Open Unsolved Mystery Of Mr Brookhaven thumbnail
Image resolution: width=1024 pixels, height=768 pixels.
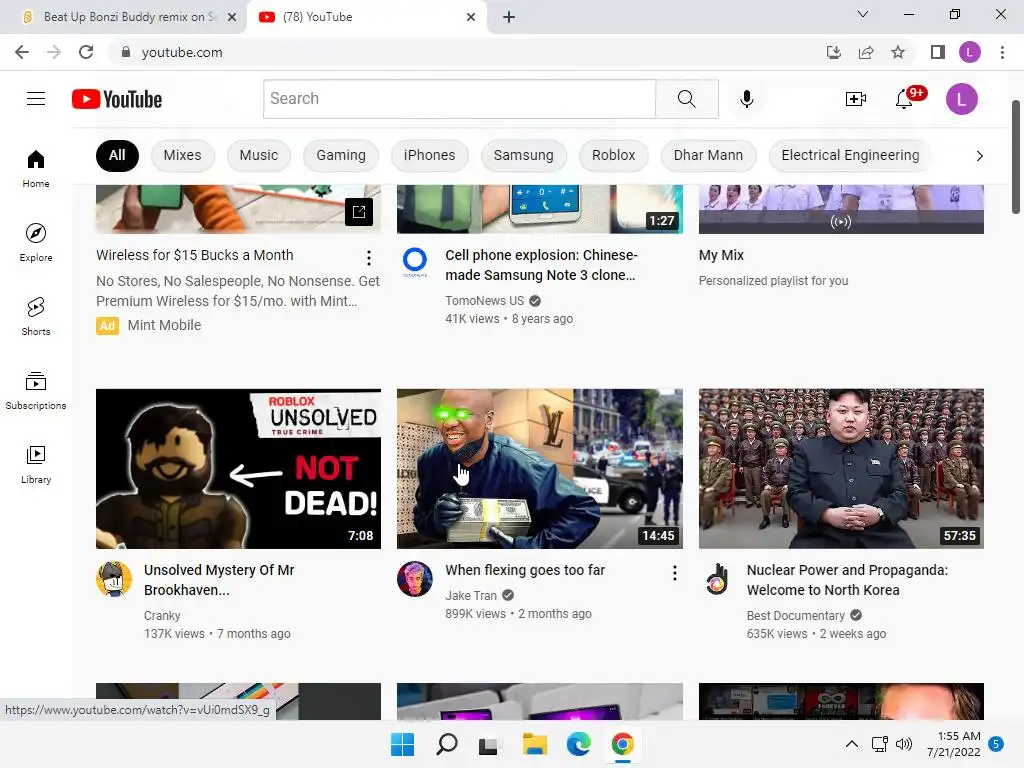click(238, 469)
